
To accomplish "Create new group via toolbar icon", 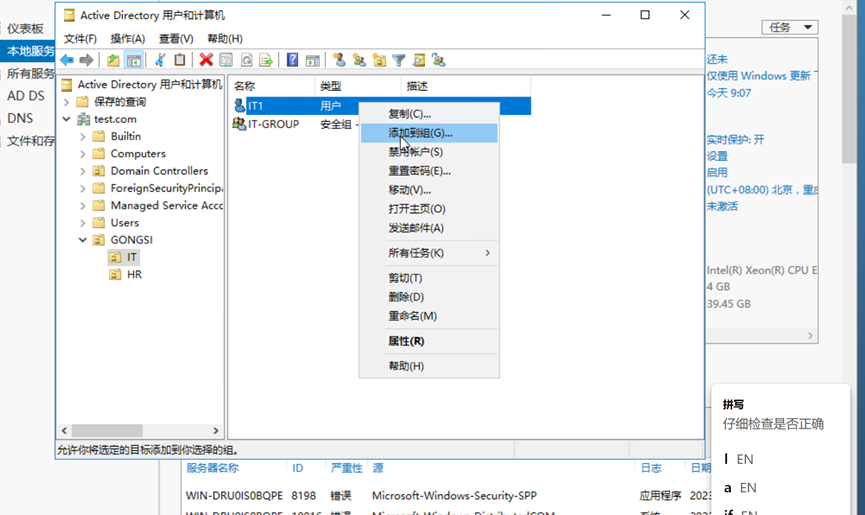I will [359, 60].
